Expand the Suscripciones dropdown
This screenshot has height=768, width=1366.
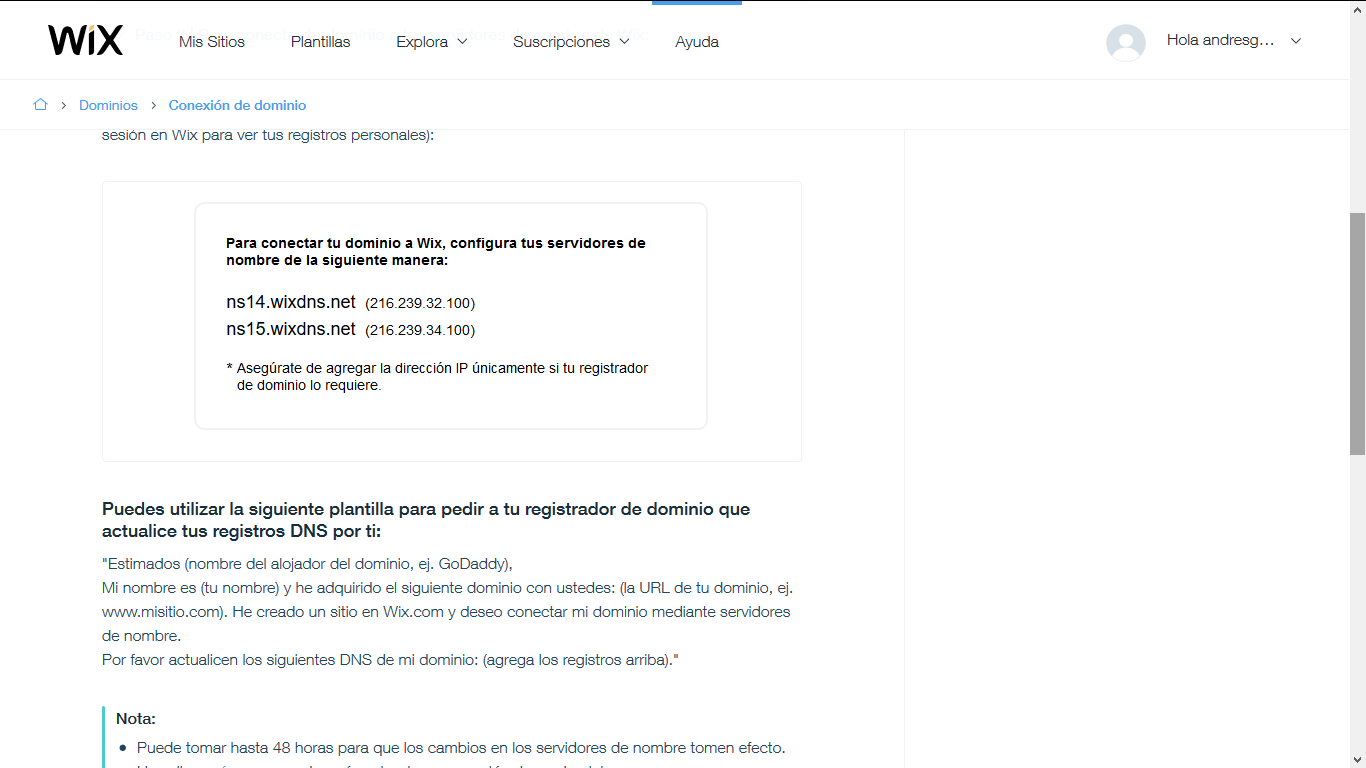click(x=570, y=42)
